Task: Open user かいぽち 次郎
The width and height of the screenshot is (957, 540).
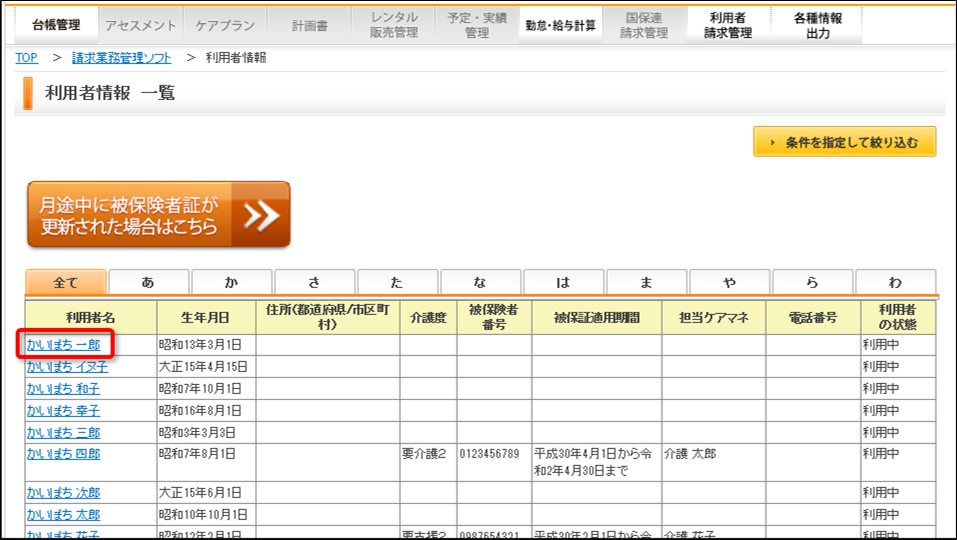Action: click(63, 493)
